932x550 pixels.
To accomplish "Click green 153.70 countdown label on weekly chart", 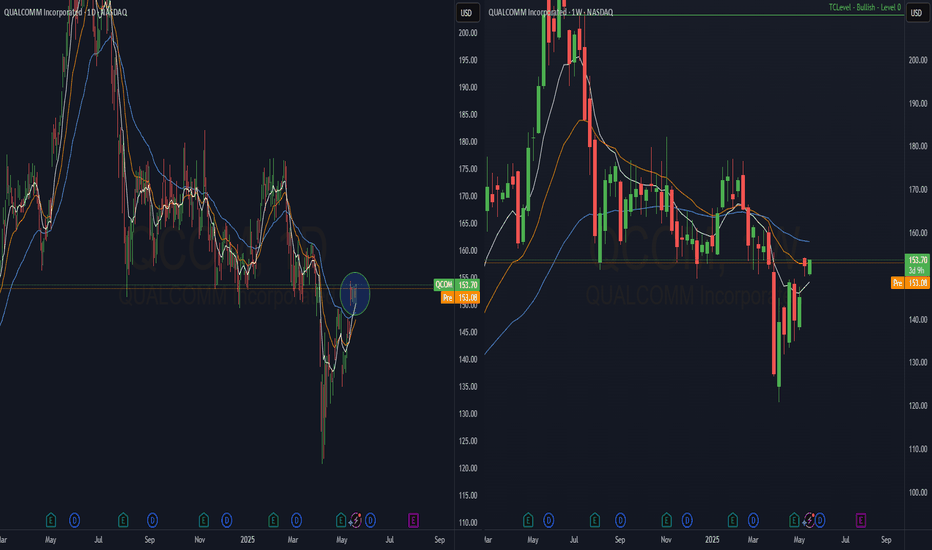I will 917,265.
